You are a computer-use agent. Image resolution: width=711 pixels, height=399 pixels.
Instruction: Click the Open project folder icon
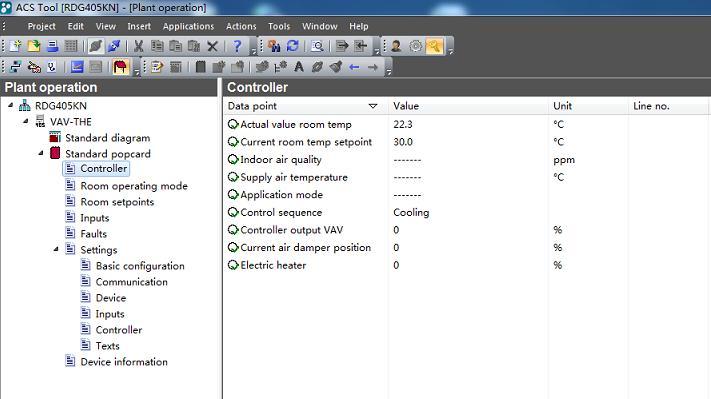(x=34, y=46)
